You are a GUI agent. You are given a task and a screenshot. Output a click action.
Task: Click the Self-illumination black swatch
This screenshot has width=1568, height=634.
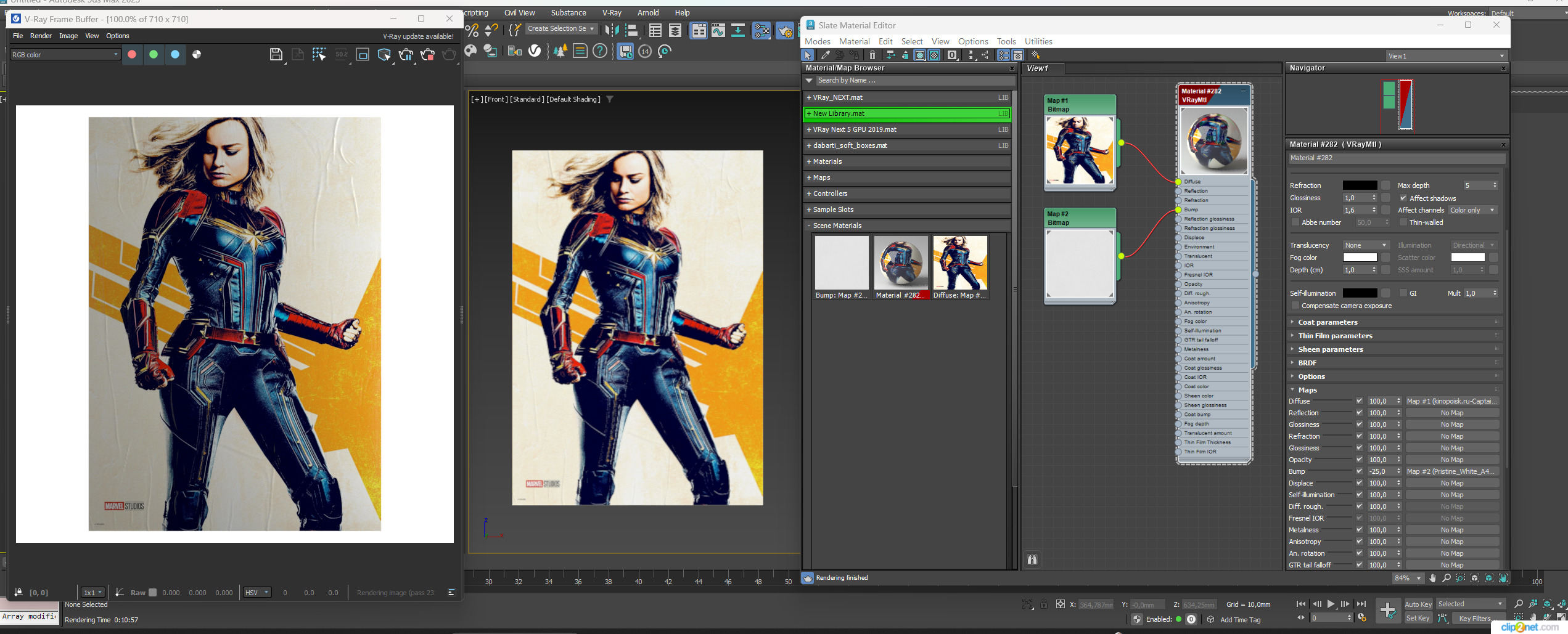click(x=1360, y=293)
